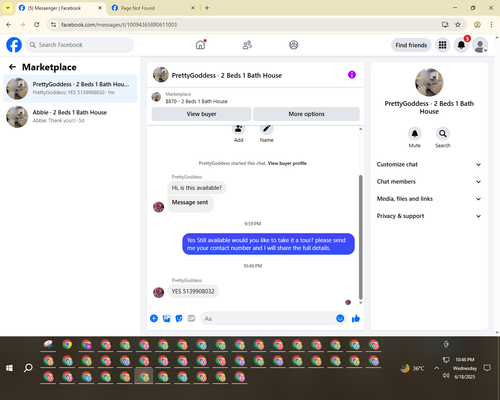Click the Aa message input field
This screenshot has height=400, width=500.
point(267,318)
